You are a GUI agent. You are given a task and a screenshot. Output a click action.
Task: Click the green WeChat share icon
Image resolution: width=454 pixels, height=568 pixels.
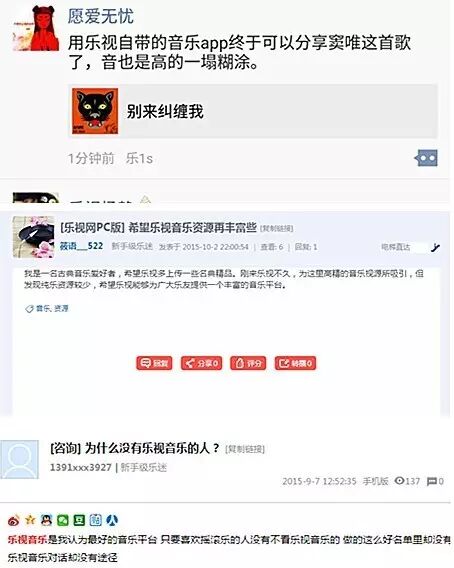[x=63, y=520]
